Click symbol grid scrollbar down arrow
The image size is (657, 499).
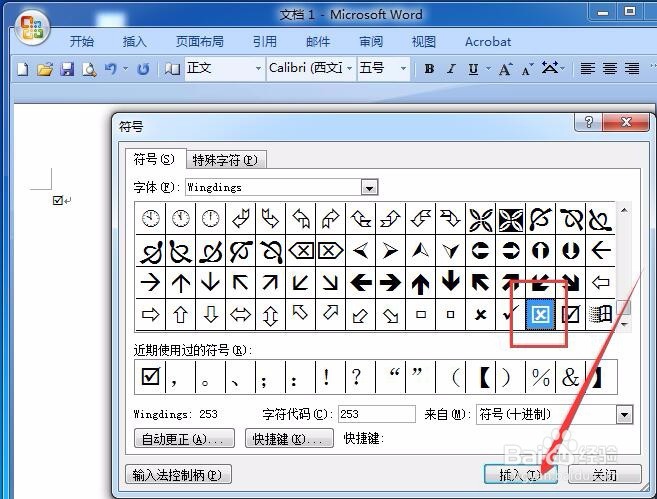(x=624, y=324)
